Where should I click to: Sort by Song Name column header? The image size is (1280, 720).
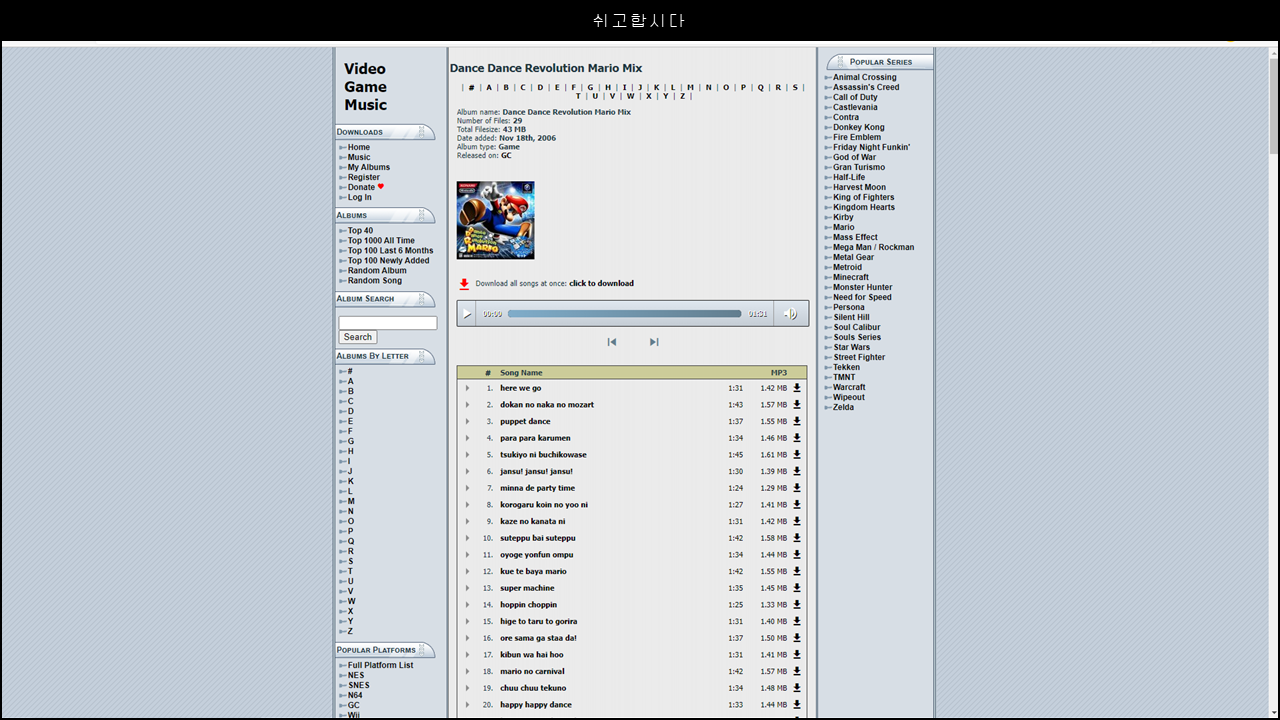(x=521, y=373)
